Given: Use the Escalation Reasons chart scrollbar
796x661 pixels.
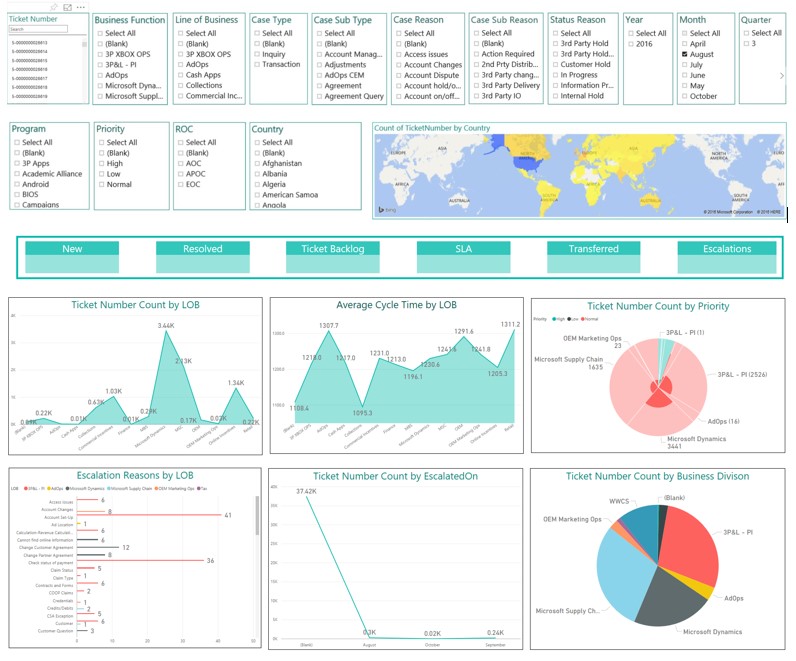Looking at the screenshot, I should (x=257, y=515).
